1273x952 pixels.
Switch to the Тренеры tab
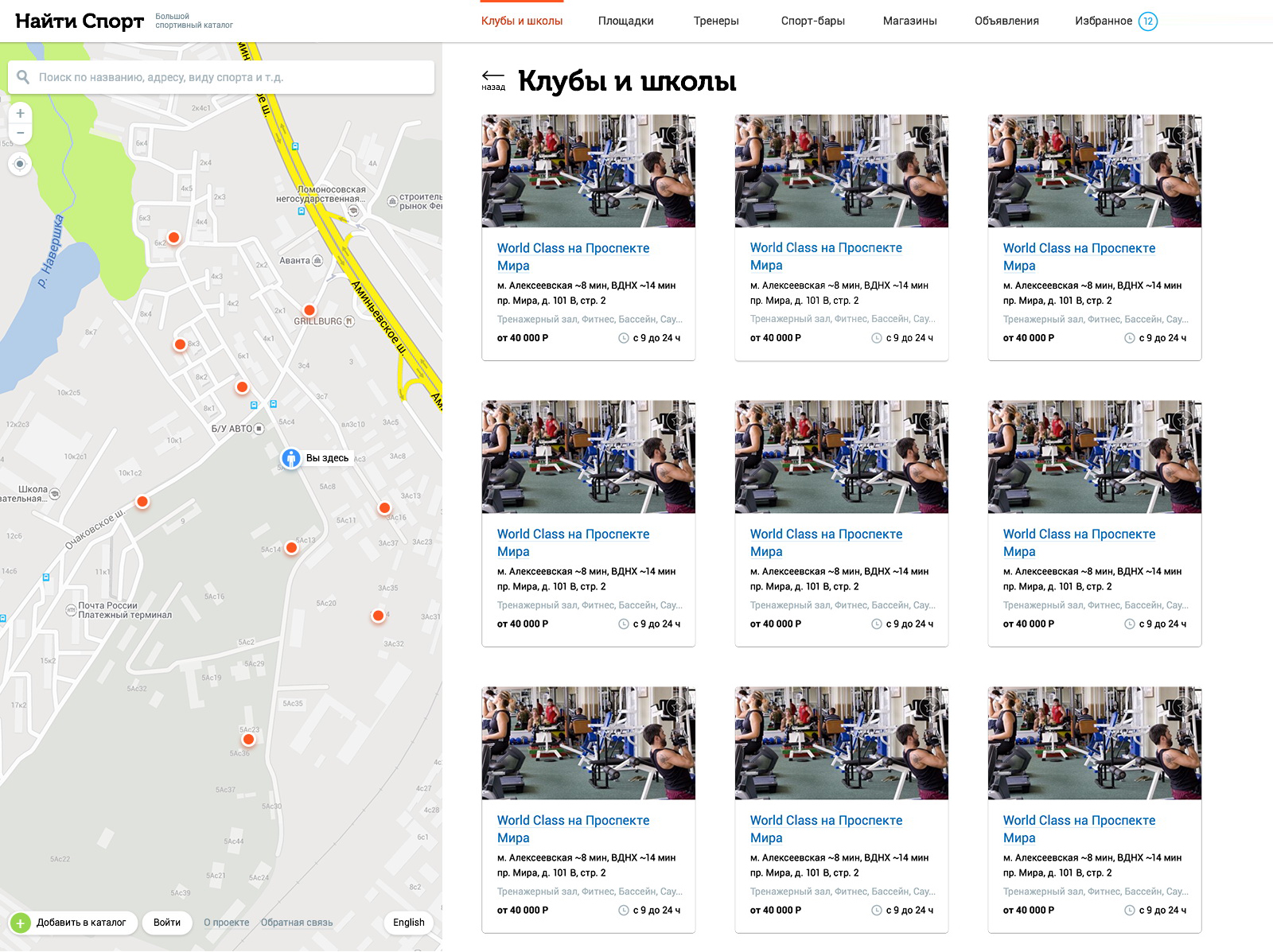pos(715,21)
